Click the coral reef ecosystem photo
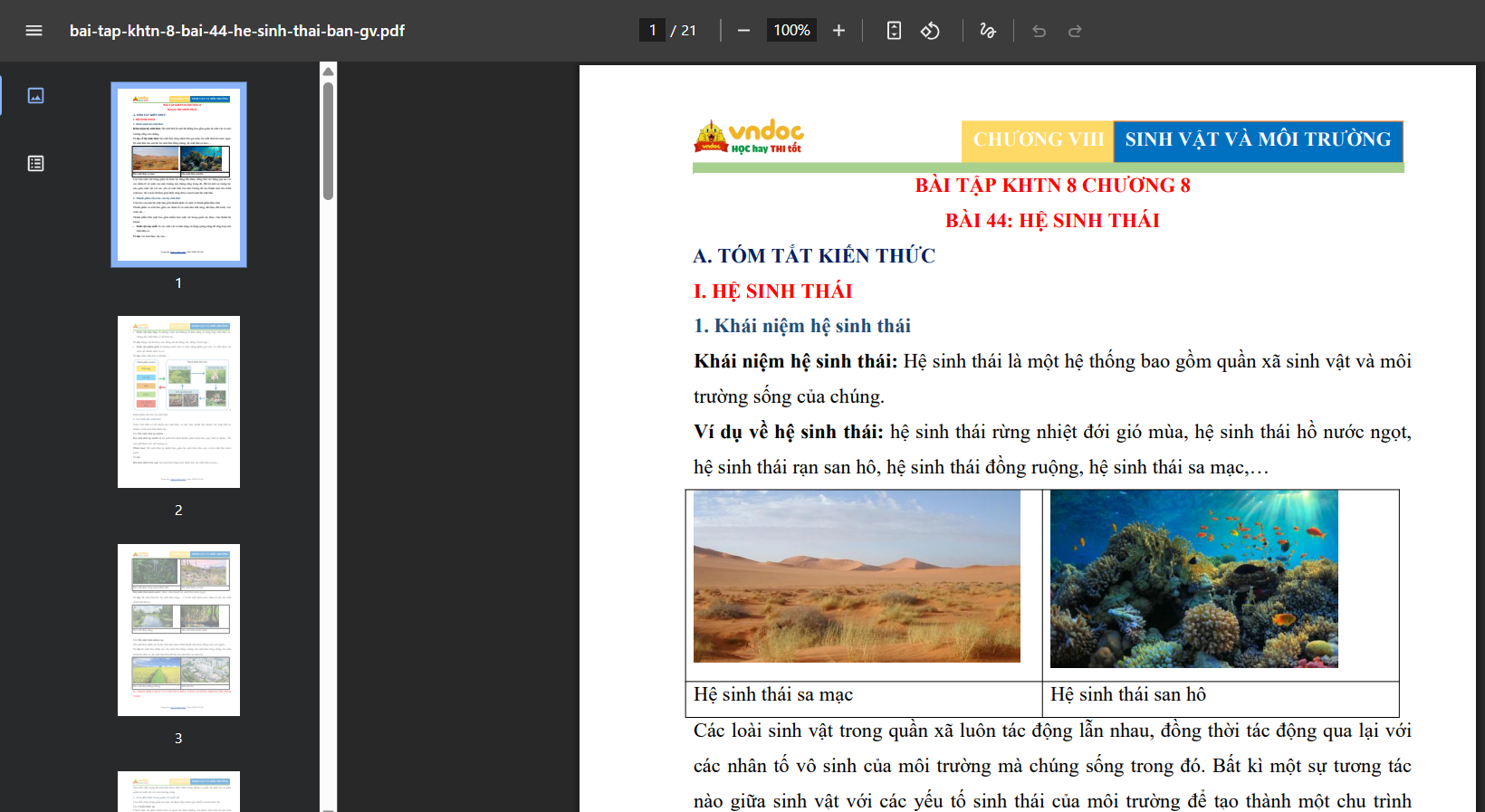The width and height of the screenshot is (1485, 812). pyautogui.click(x=1194, y=579)
